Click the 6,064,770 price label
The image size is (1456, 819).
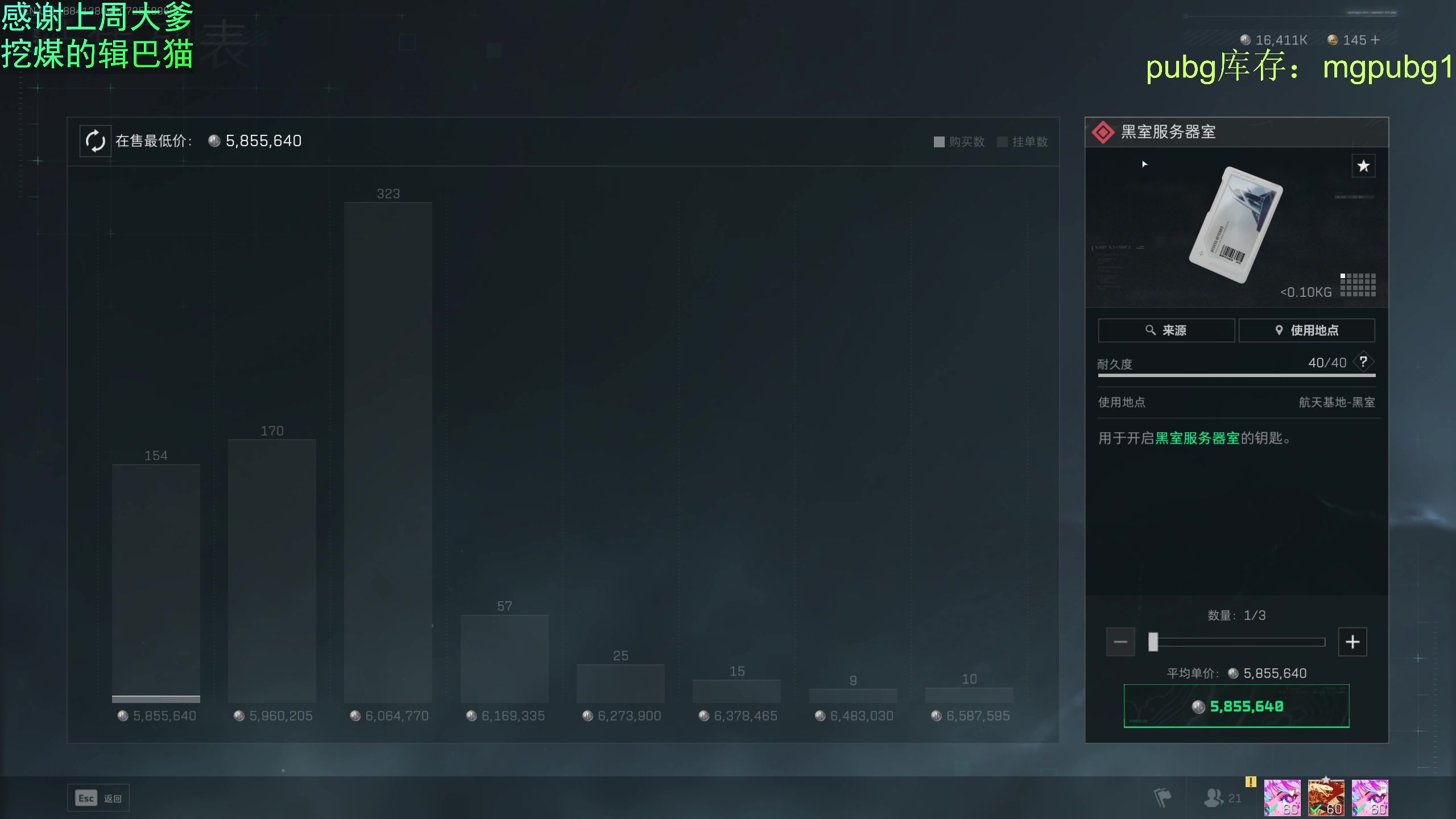click(x=389, y=716)
